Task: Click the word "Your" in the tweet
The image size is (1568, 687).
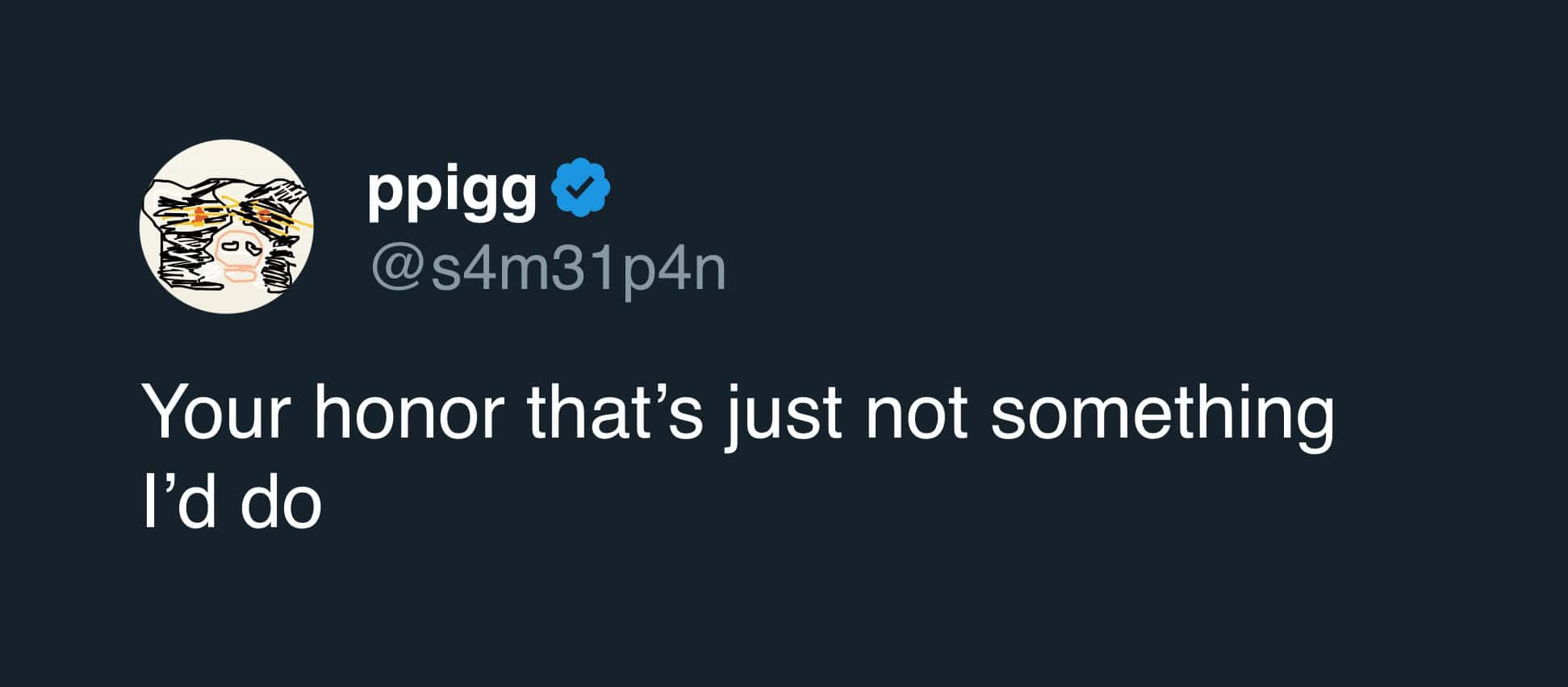Action: [x=215, y=413]
